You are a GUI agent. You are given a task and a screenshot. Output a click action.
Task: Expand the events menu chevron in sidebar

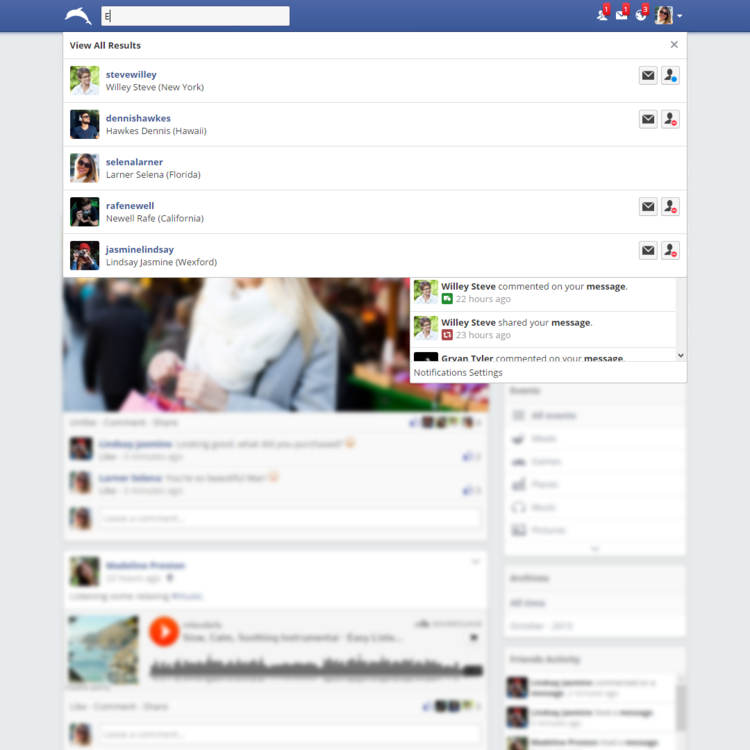(x=595, y=549)
